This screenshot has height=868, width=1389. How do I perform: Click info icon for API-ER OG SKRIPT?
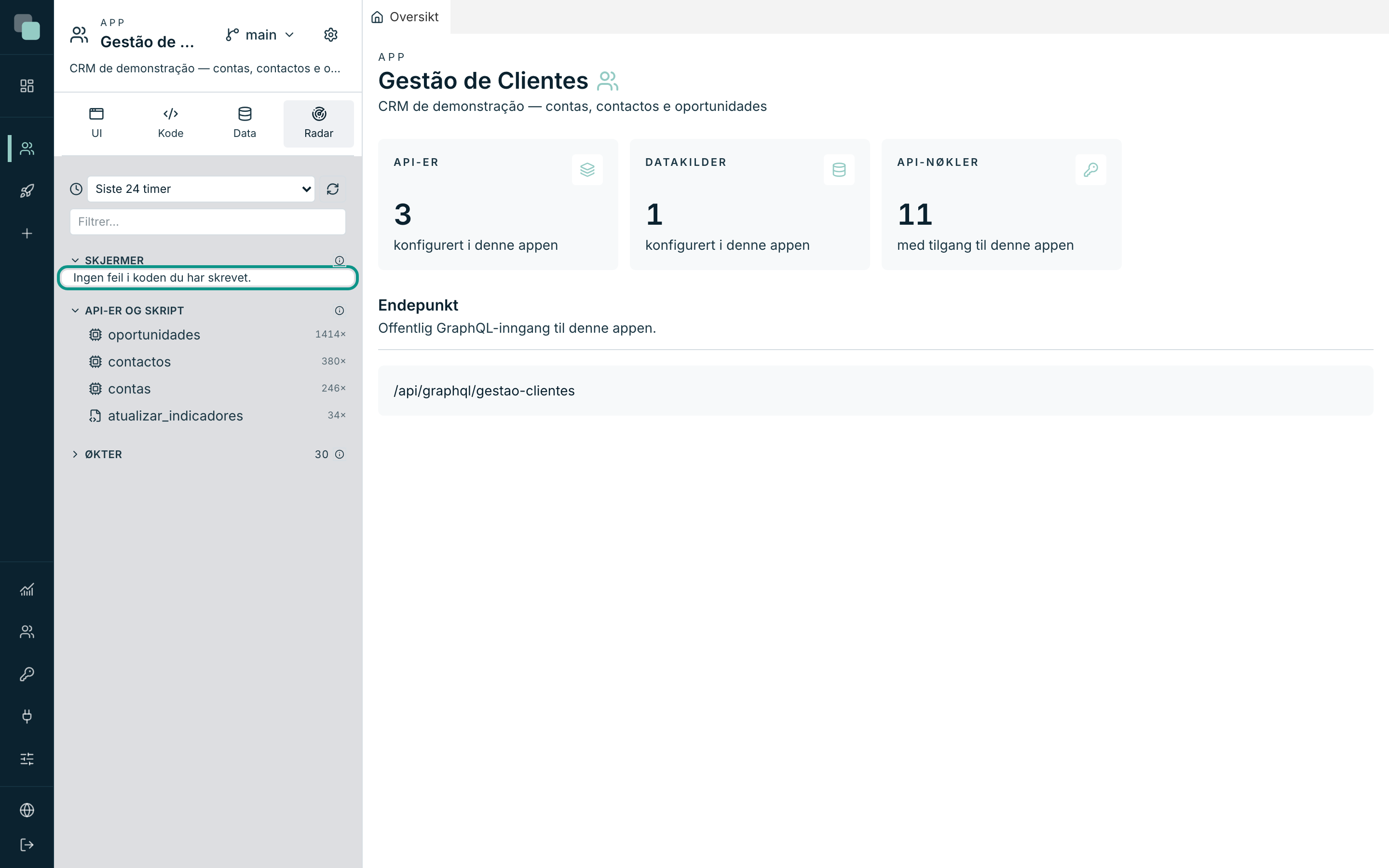[340, 311]
